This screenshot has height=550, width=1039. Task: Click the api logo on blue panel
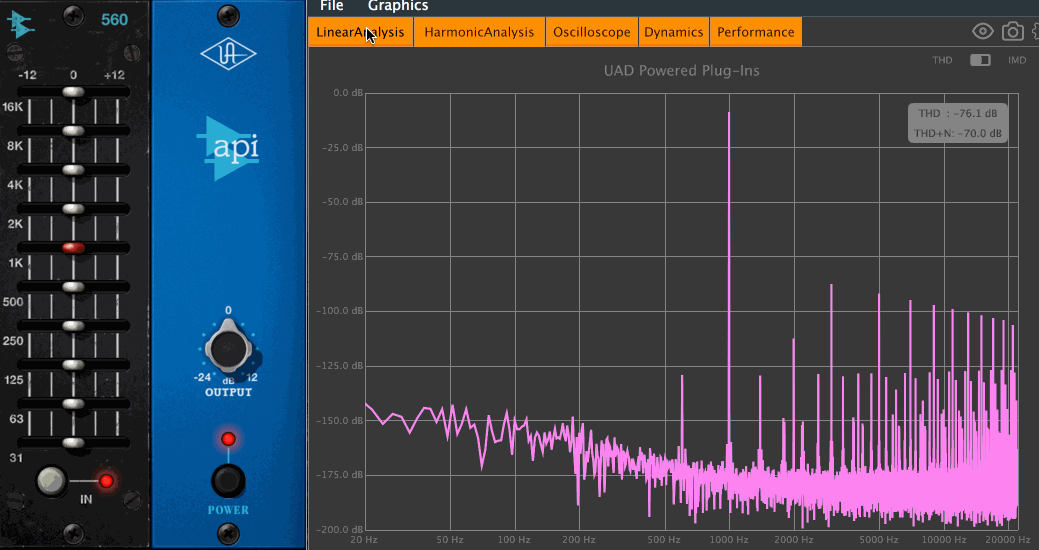228,148
